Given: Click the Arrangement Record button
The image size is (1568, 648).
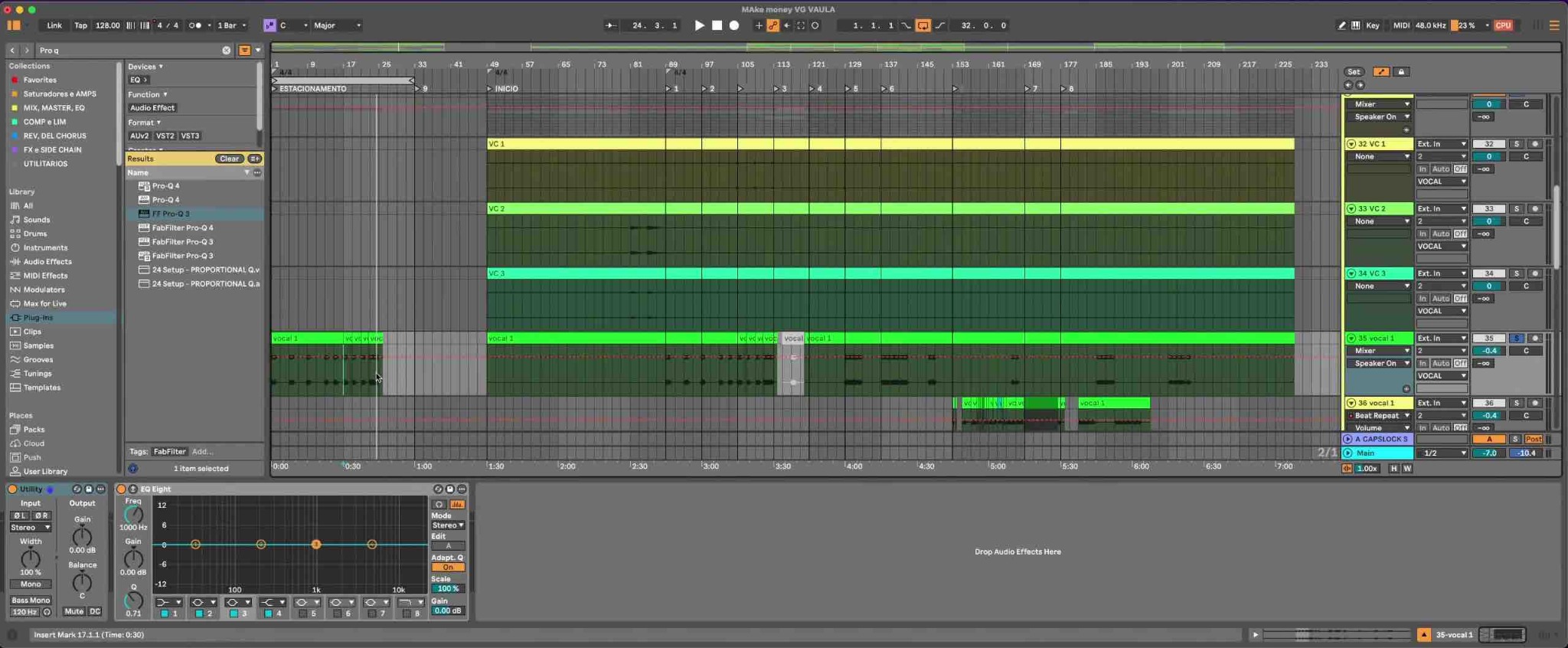Looking at the screenshot, I should (734, 25).
